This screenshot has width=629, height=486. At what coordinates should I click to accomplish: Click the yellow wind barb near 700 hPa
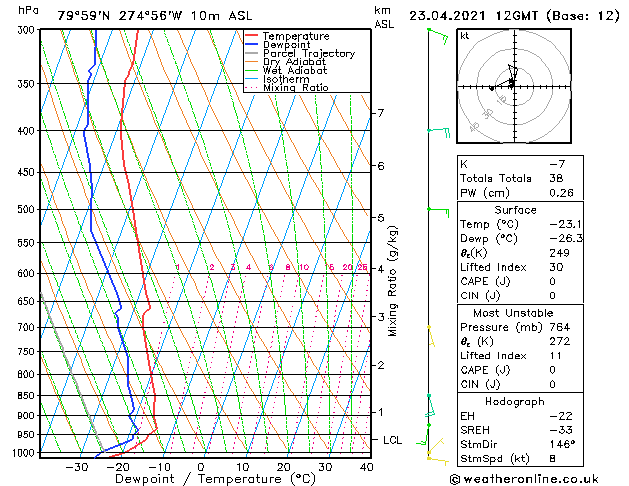coord(431,335)
